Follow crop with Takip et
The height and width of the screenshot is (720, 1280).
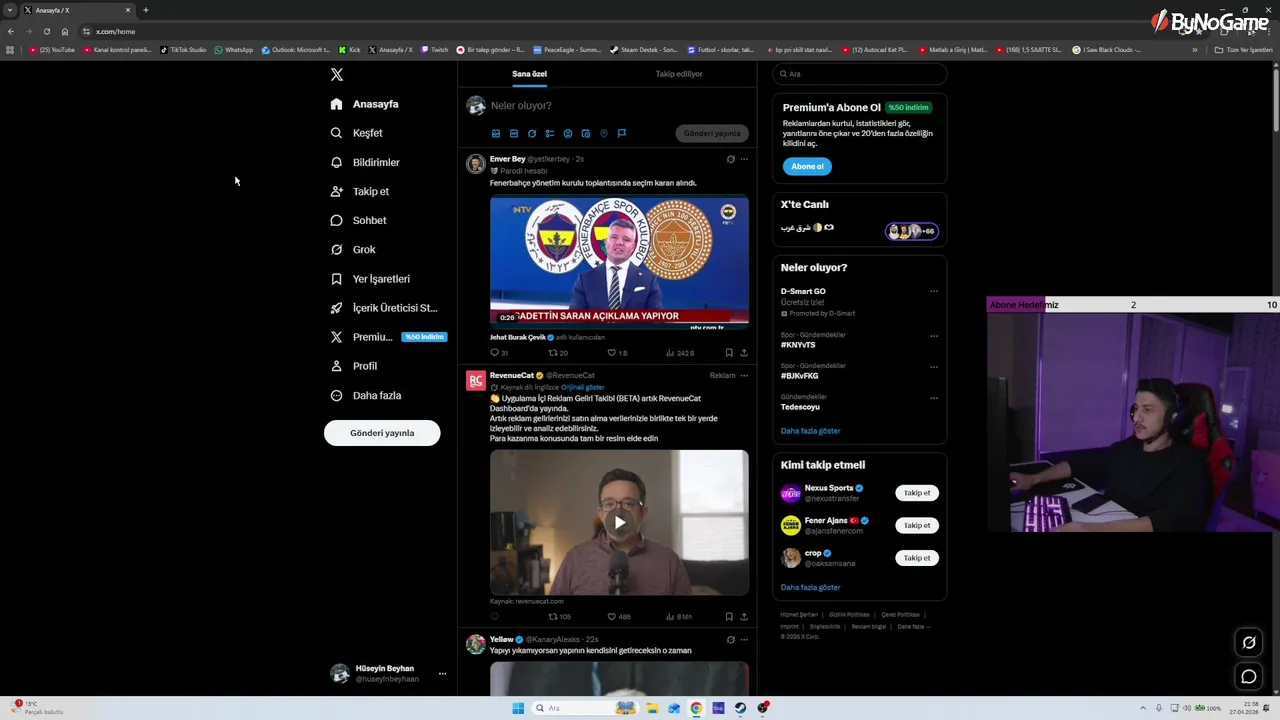(x=917, y=558)
